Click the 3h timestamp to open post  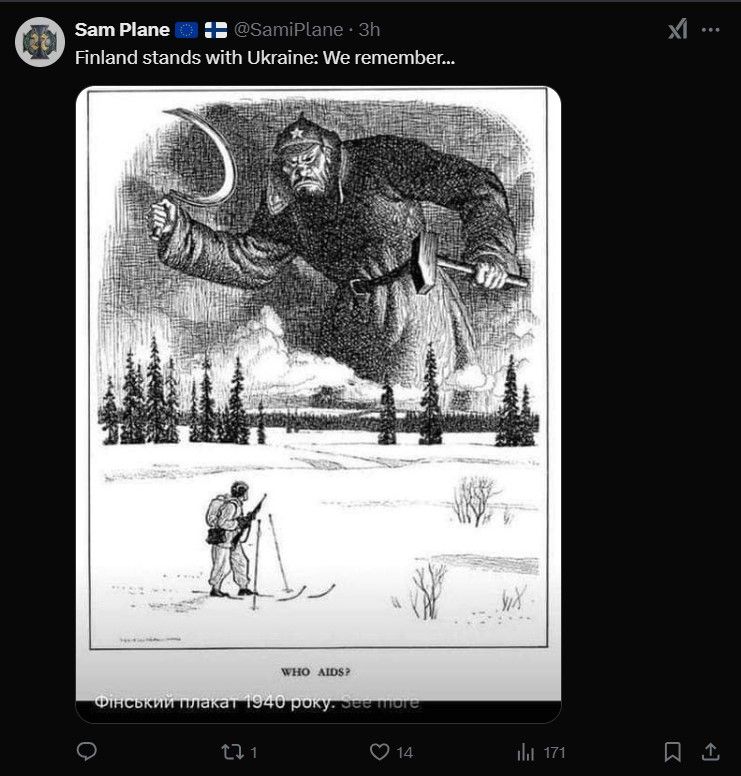(x=369, y=30)
